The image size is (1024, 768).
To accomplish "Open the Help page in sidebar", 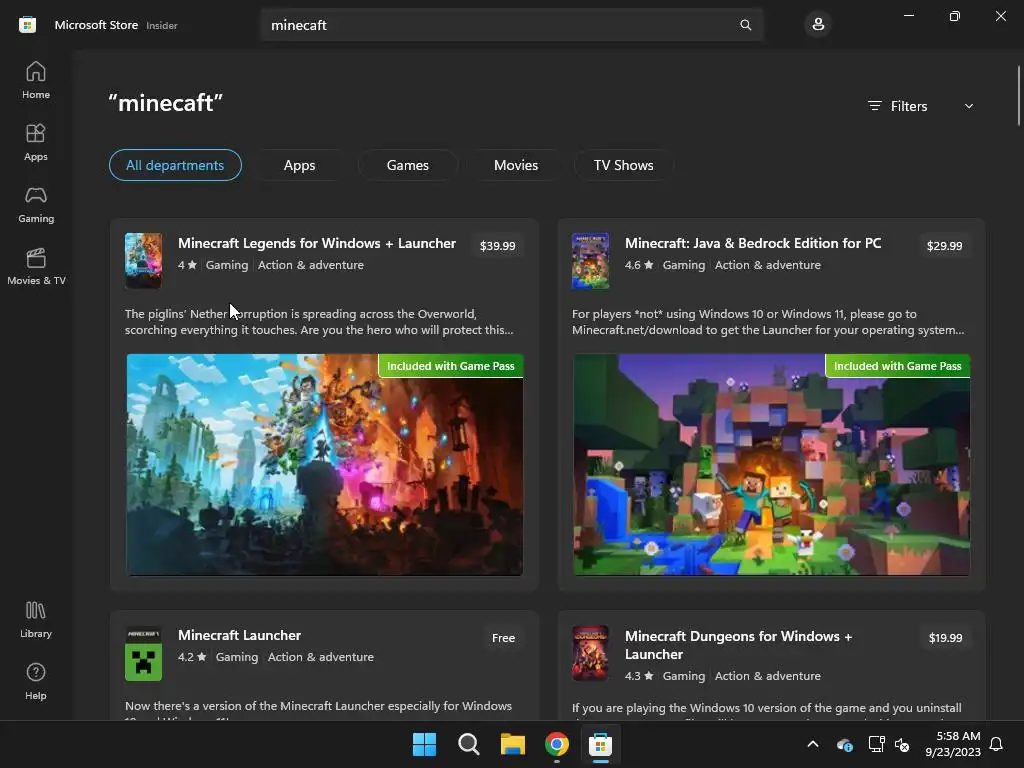I will 36,681.
